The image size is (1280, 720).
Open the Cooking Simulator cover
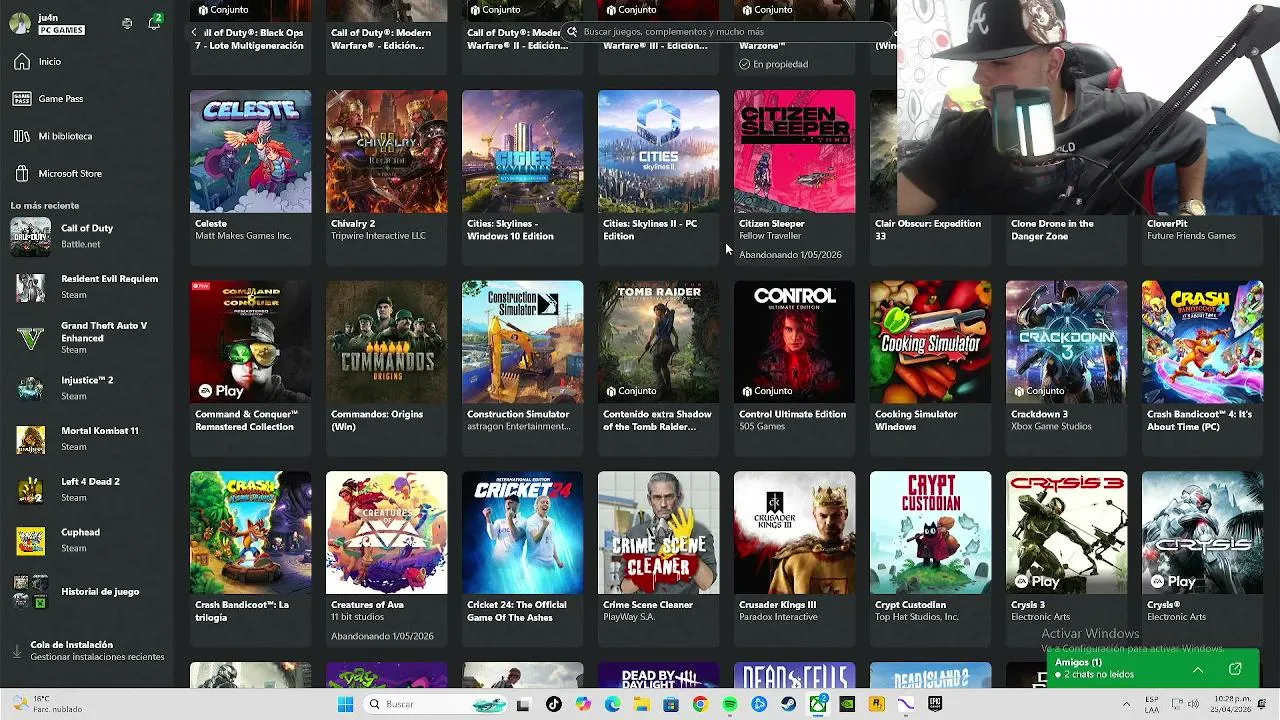(930, 342)
